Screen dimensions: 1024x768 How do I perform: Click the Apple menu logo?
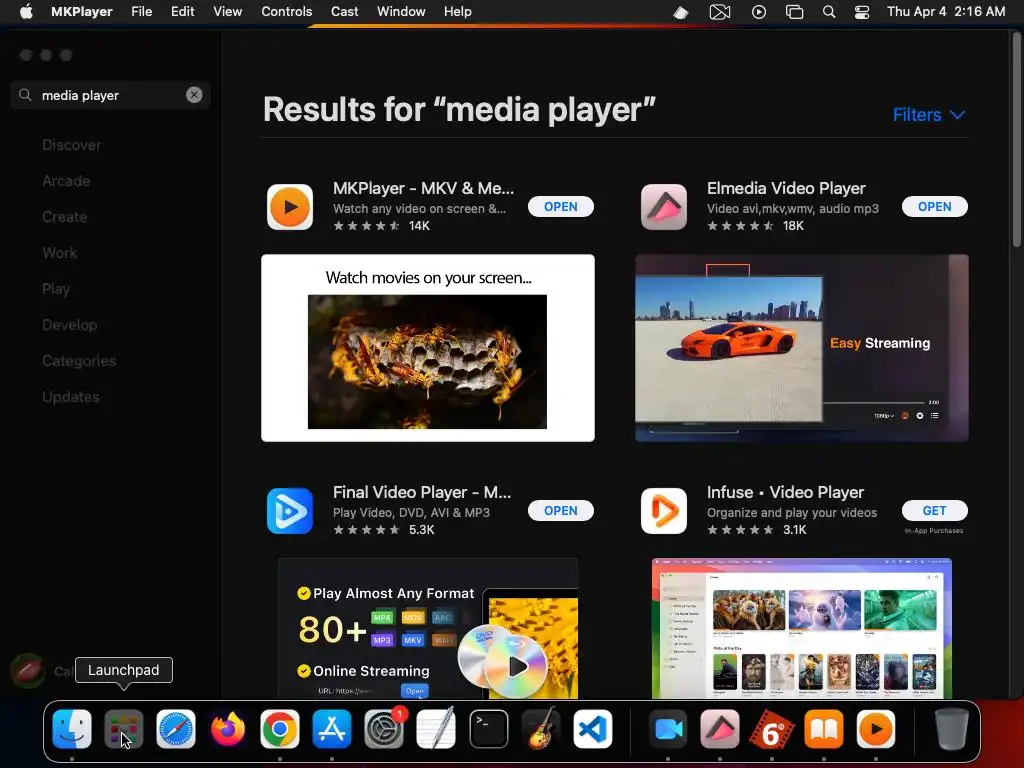click(x=26, y=12)
